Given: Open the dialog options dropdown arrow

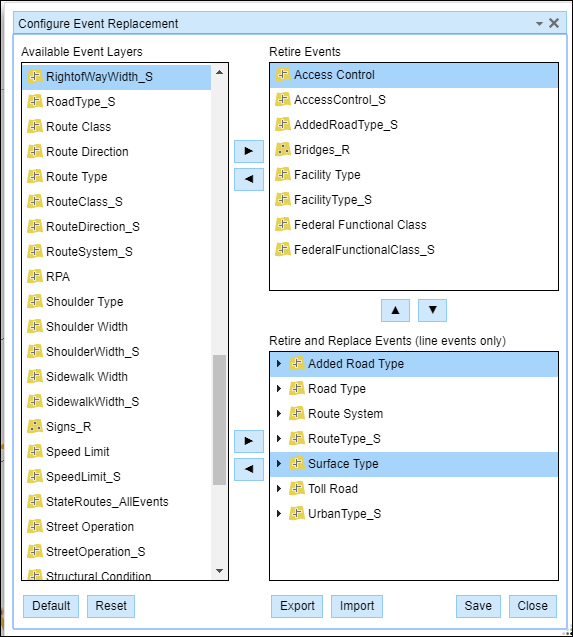Looking at the screenshot, I should [x=539, y=24].
